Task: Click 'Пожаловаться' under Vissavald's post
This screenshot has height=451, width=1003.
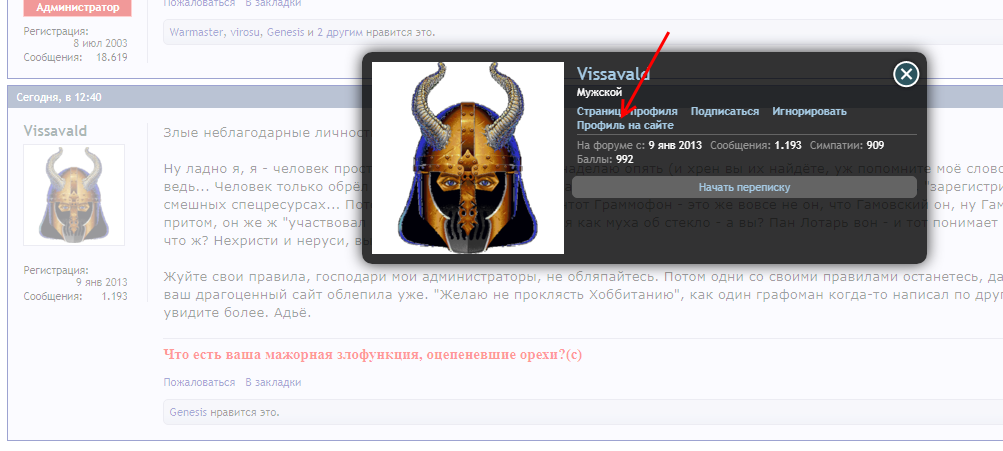Action: coord(199,383)
